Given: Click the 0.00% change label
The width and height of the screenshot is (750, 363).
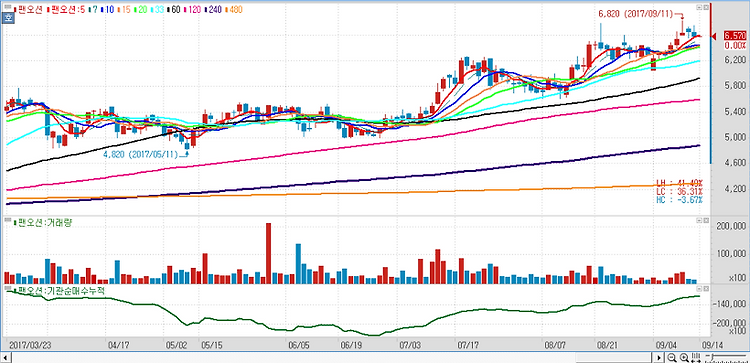Looking at the screenshot, I should 735,45.
